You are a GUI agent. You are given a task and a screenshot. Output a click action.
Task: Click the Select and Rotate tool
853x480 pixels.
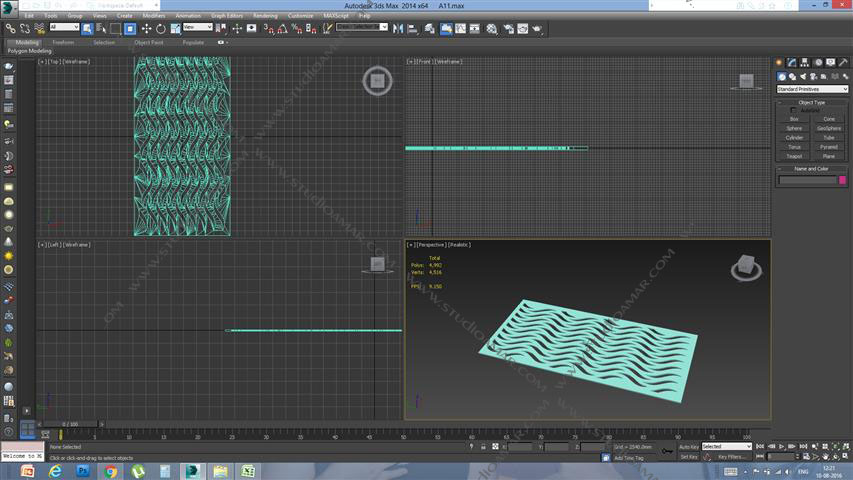click(x=161, y=28)
